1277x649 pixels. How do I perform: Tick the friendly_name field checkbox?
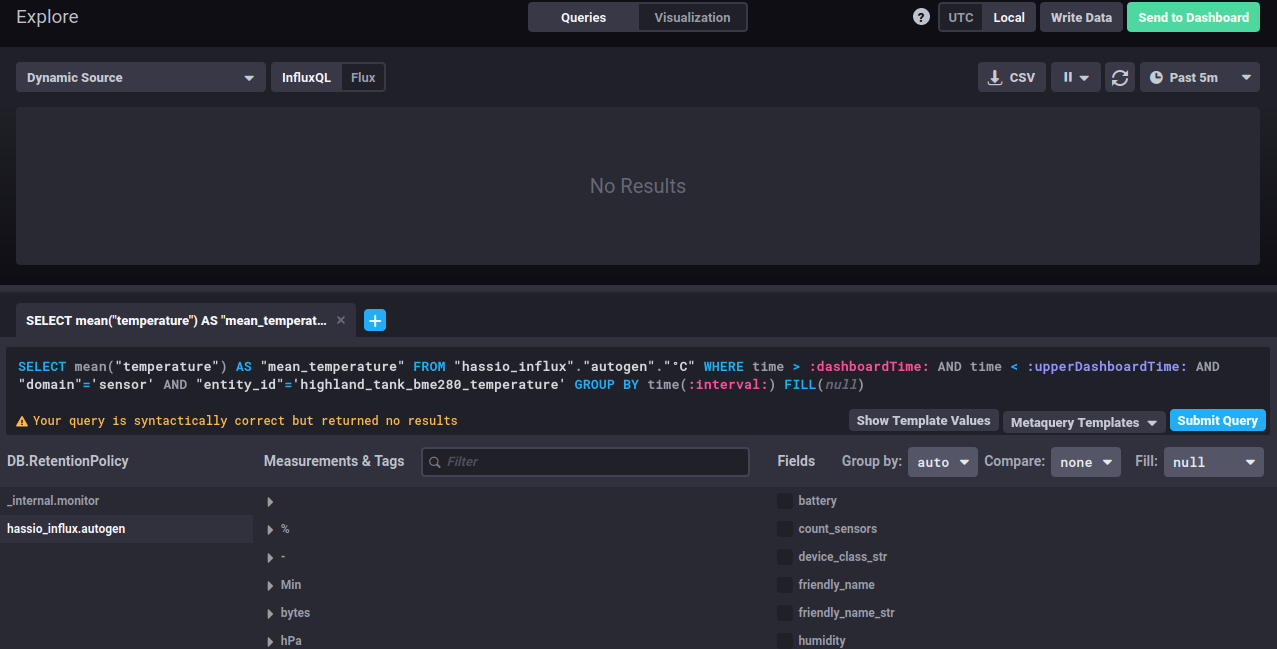coord(785,584)
